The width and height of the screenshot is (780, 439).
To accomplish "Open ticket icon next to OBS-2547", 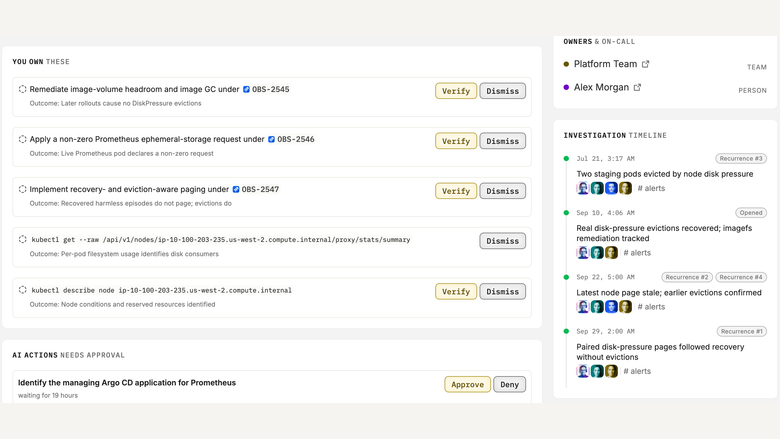I will (x=236, y=189).
